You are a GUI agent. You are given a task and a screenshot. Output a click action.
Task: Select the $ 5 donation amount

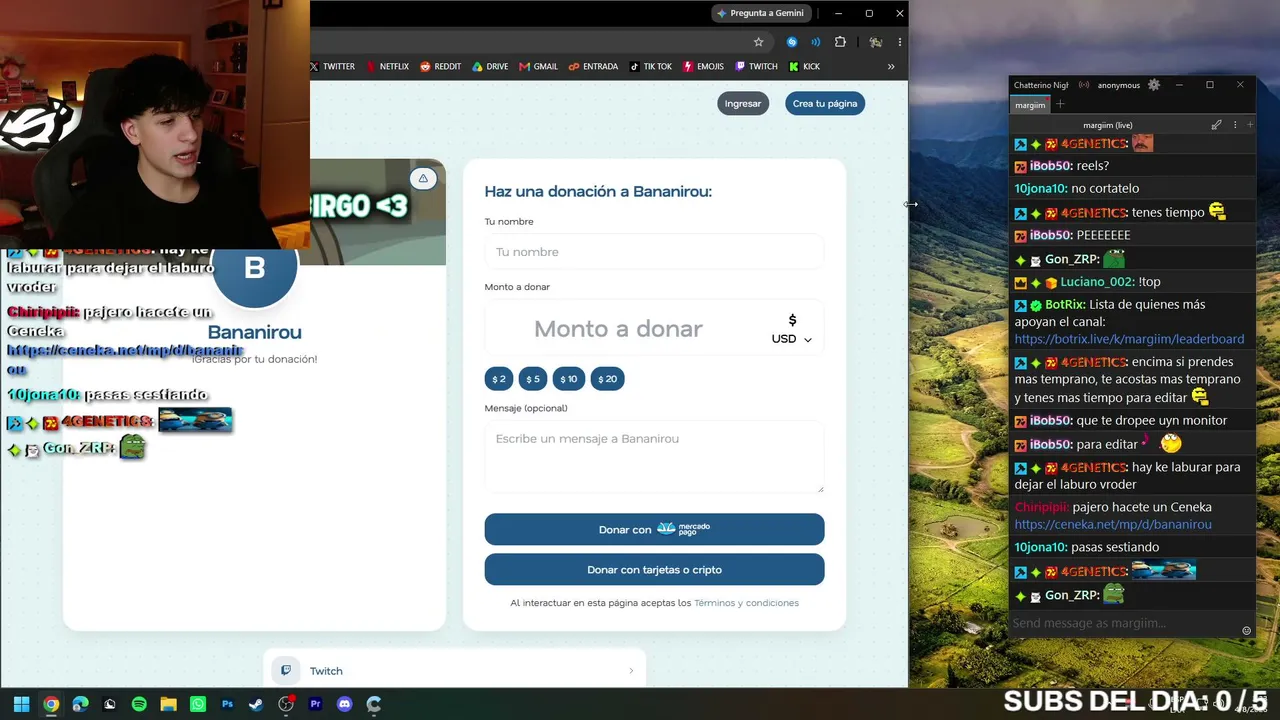tap(533, 379)
